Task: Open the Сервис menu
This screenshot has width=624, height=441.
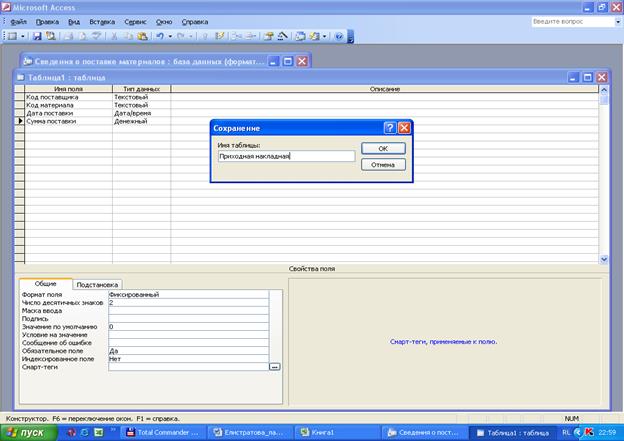Action: tap(135, 20)
